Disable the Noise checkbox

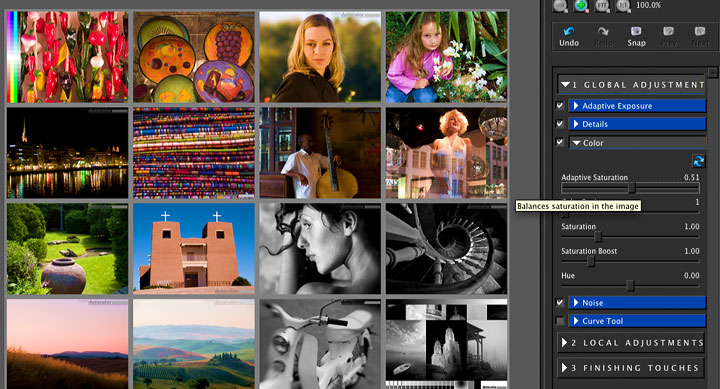click(x=559, y=303)
